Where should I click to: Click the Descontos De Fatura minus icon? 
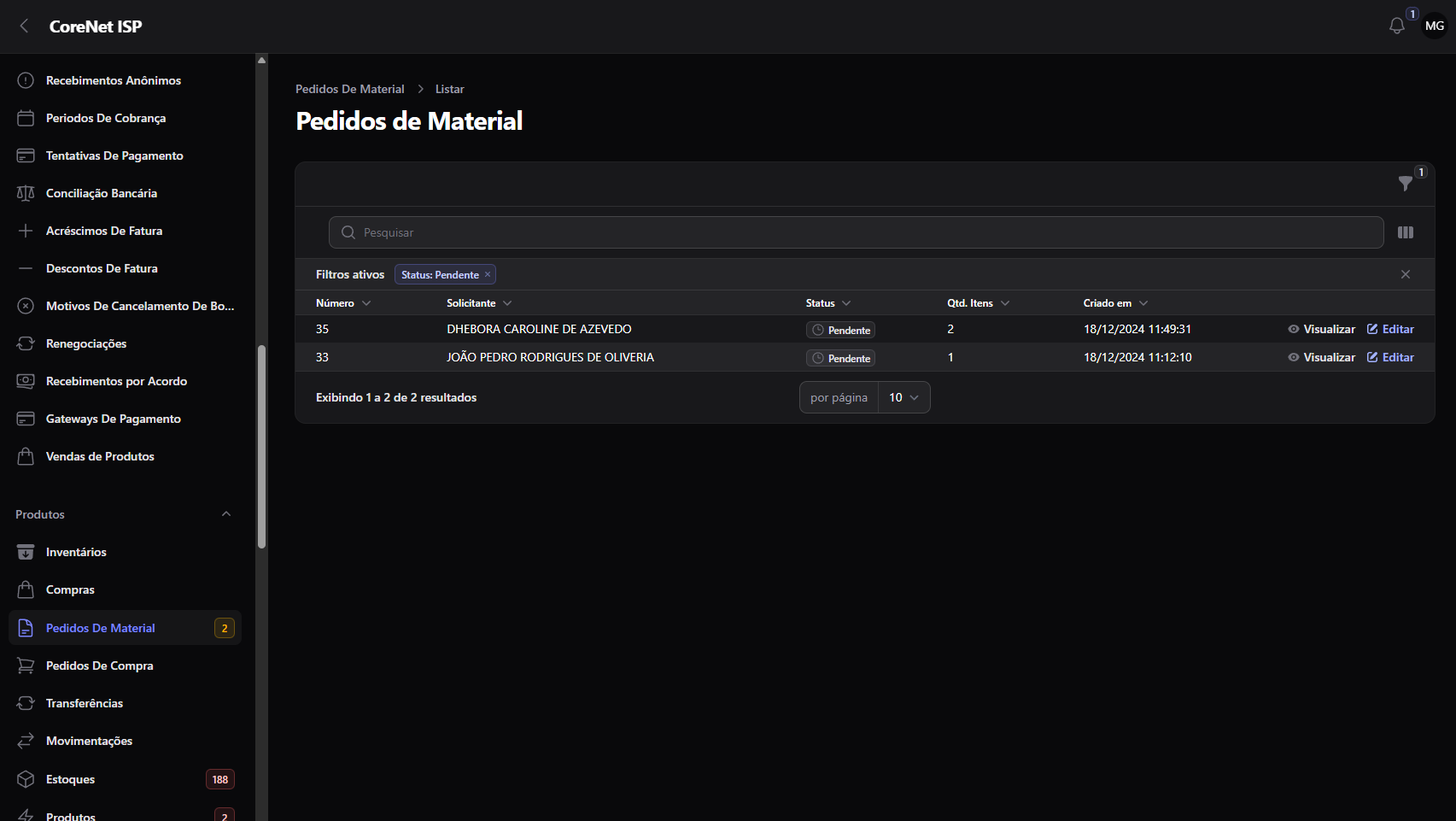pos(26,268)
